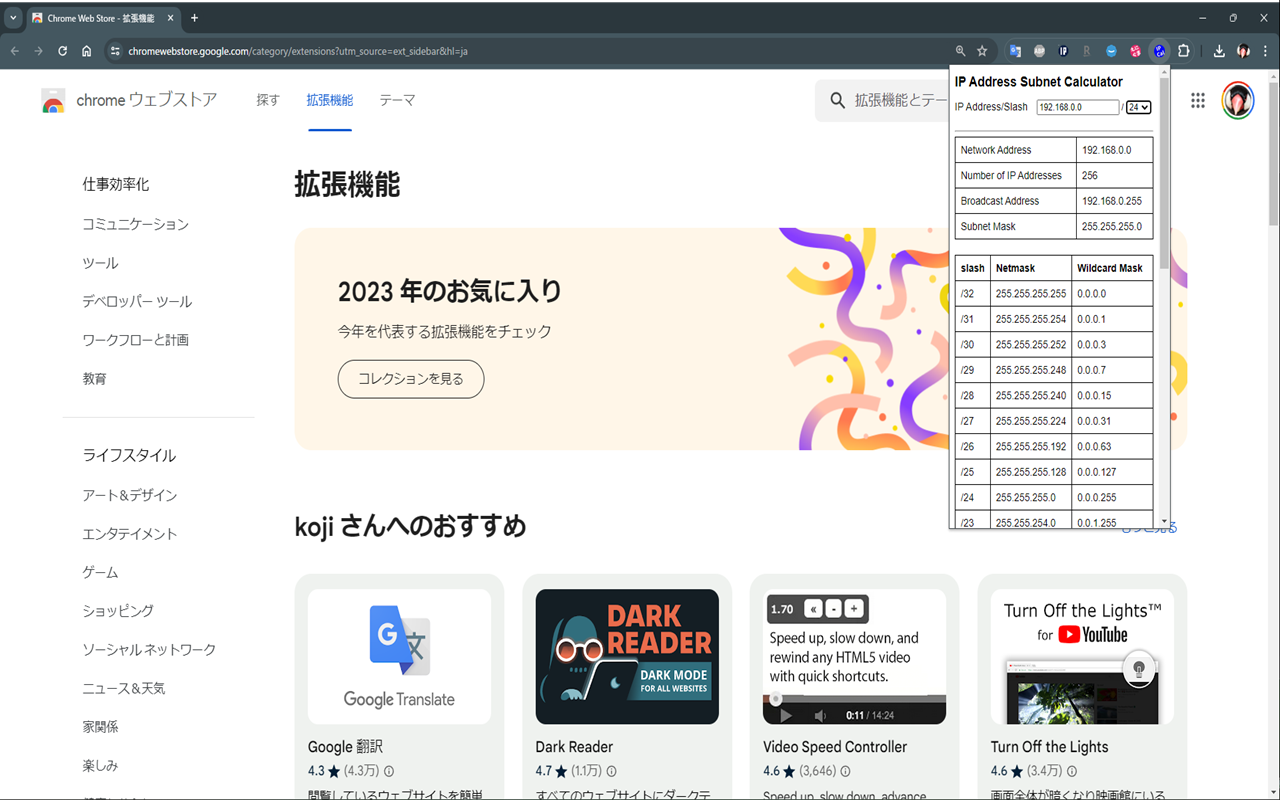Screen dimensions: 1280x800
Task: Click the Broadcast Address value 192.168.0.255
Action: 1111,201
